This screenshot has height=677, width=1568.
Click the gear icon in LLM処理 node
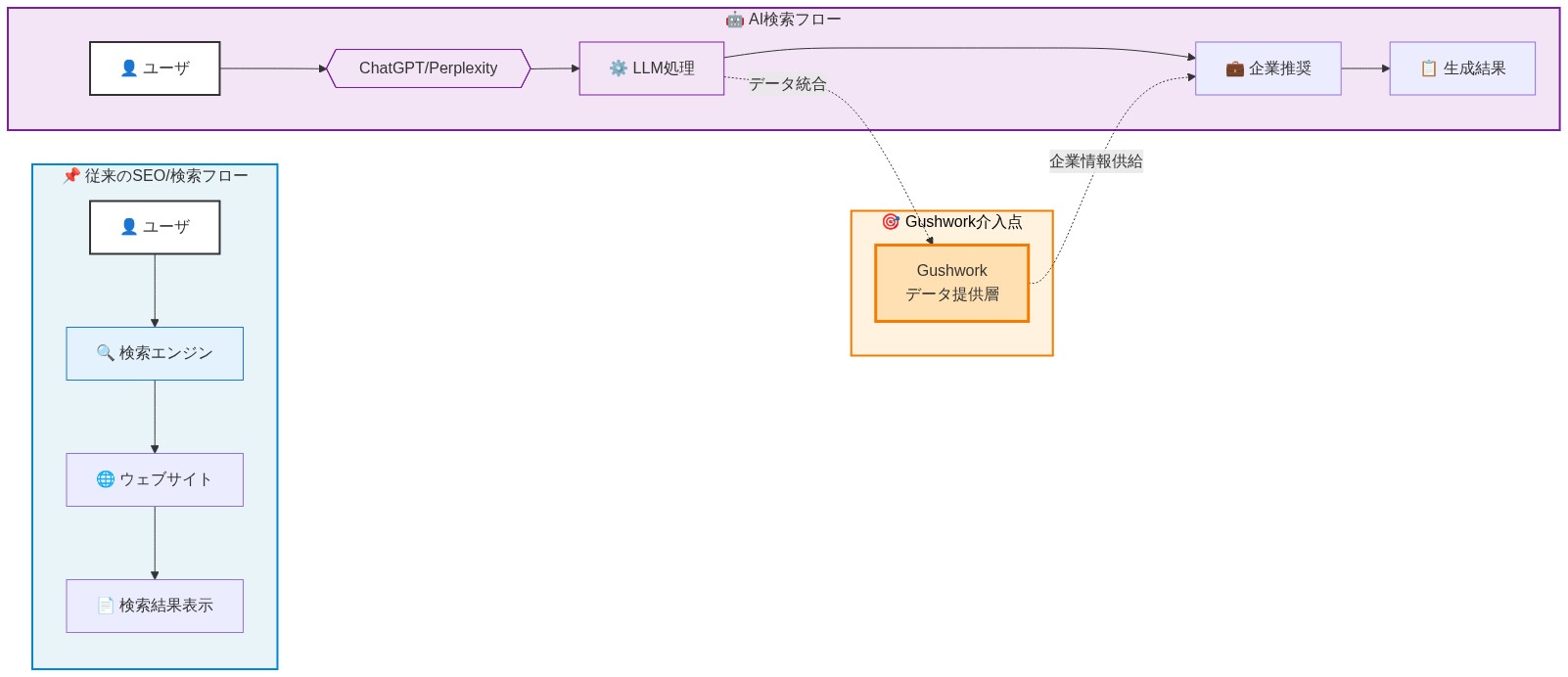click(618, 68)
